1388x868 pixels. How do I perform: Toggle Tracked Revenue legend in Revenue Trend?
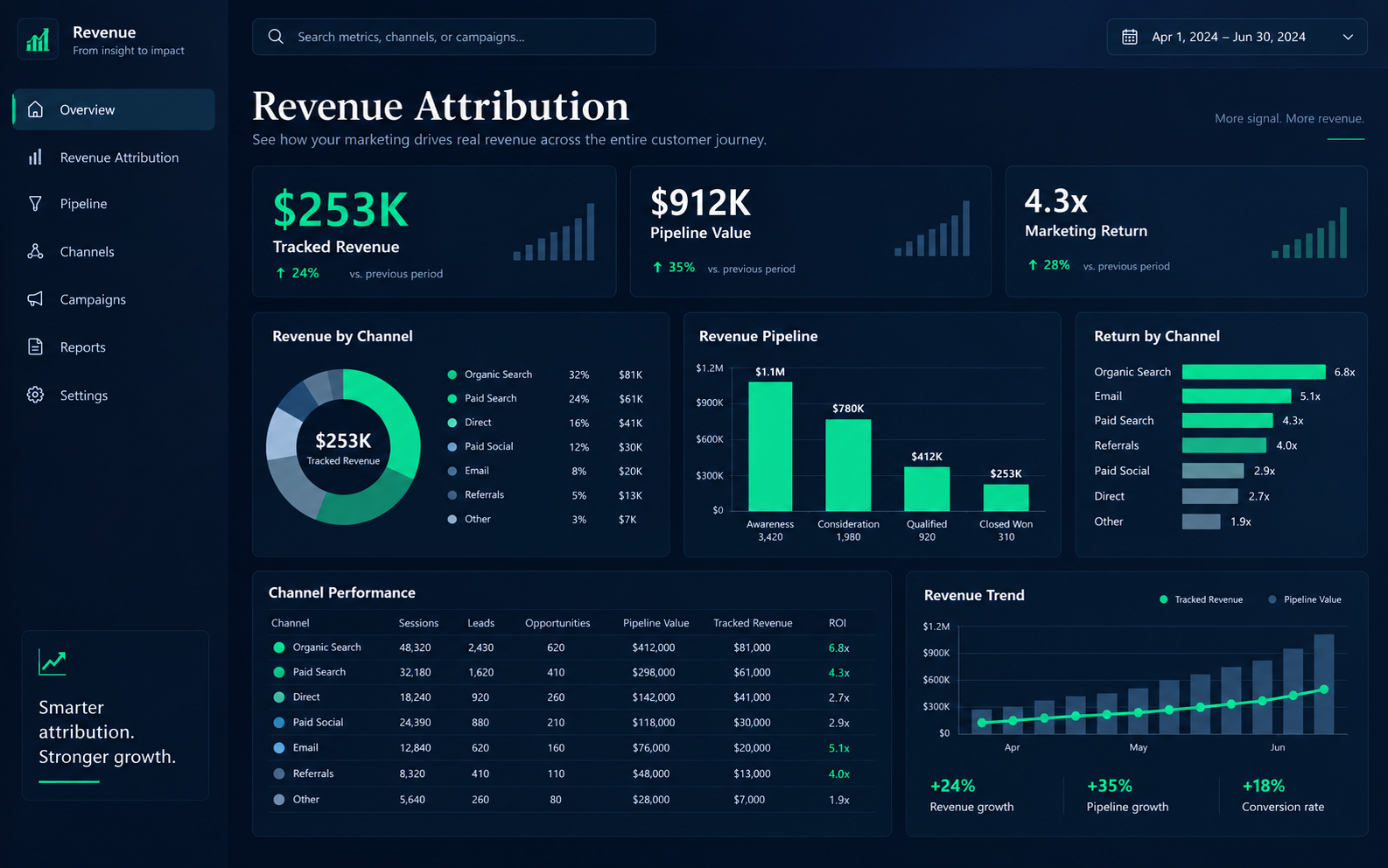(1201, 599)
